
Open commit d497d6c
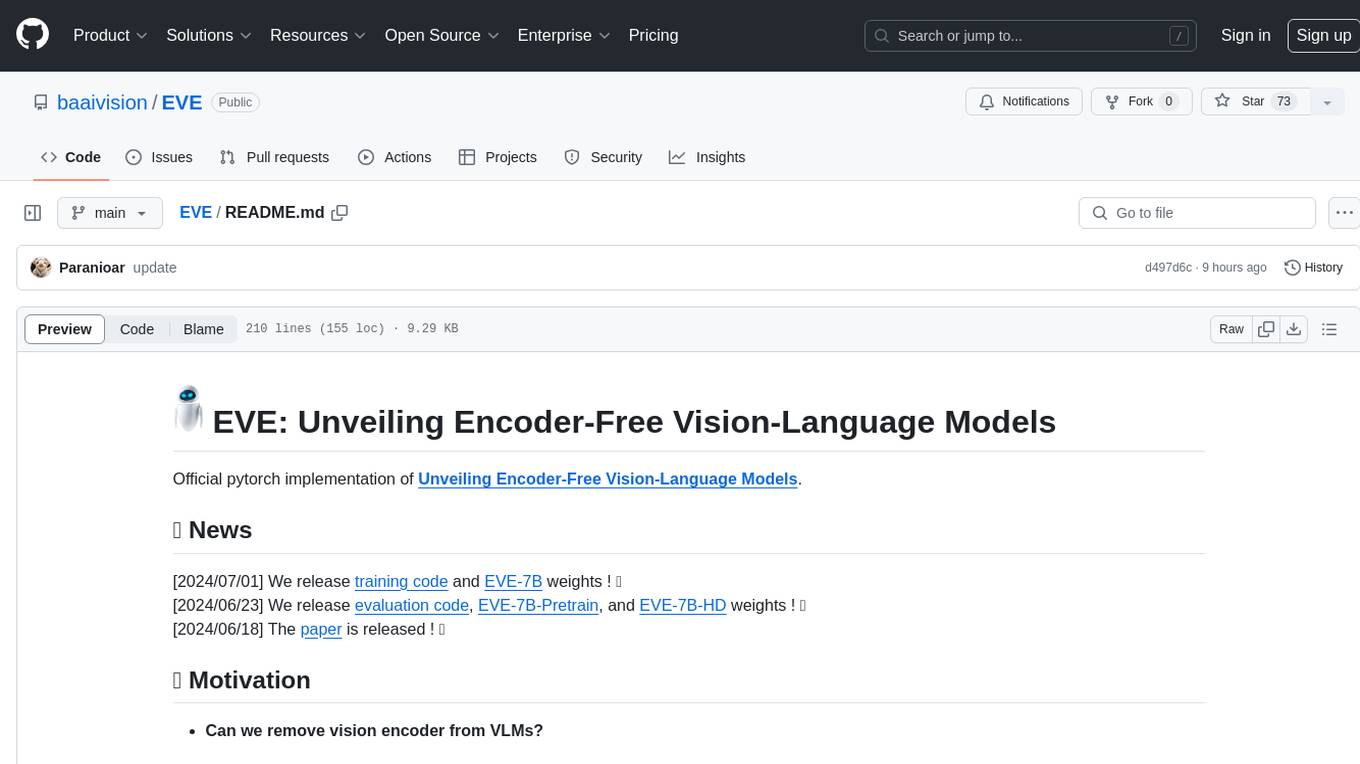point(1168,267)
